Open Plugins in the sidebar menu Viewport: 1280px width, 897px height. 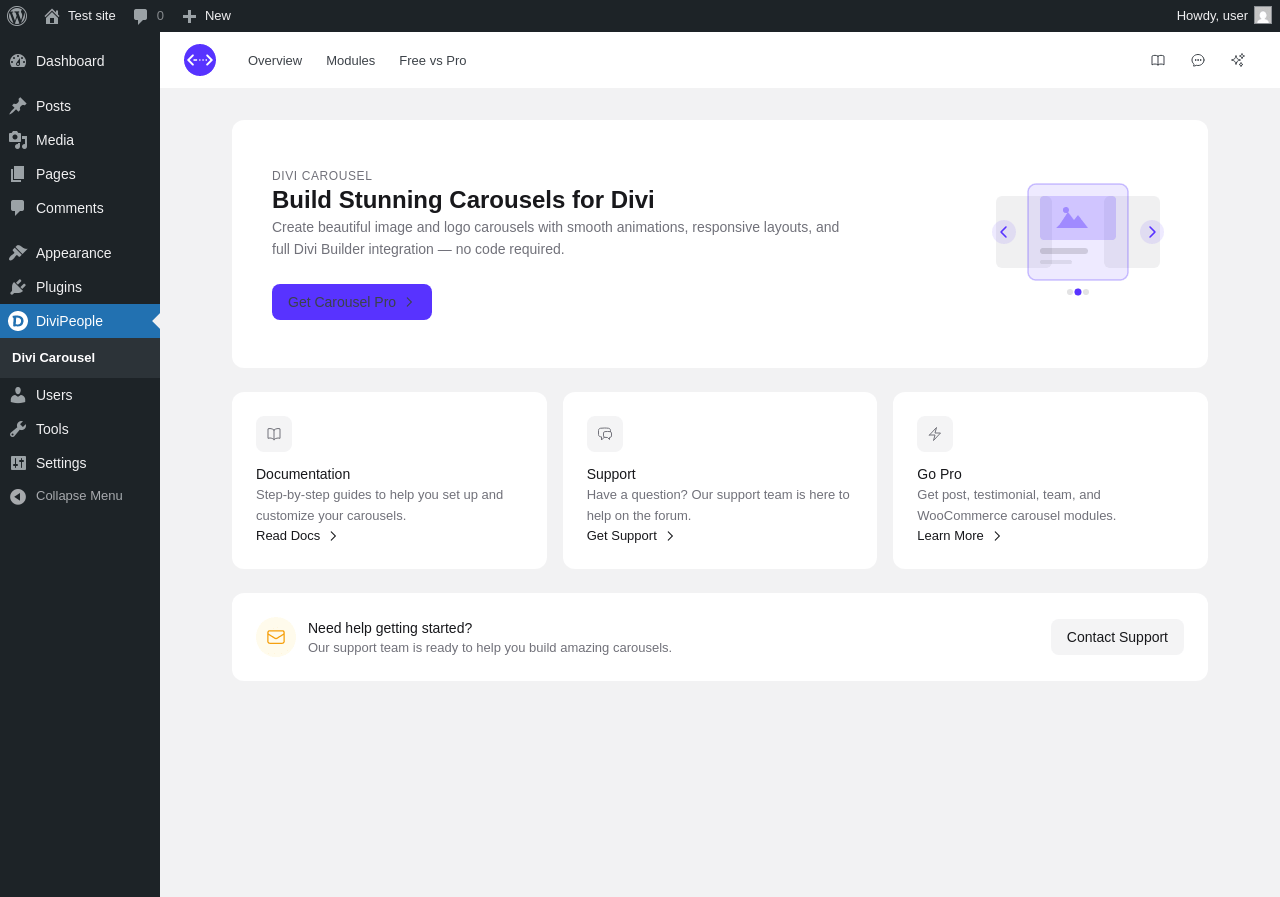pyautogui.click(x=59, y=287)
